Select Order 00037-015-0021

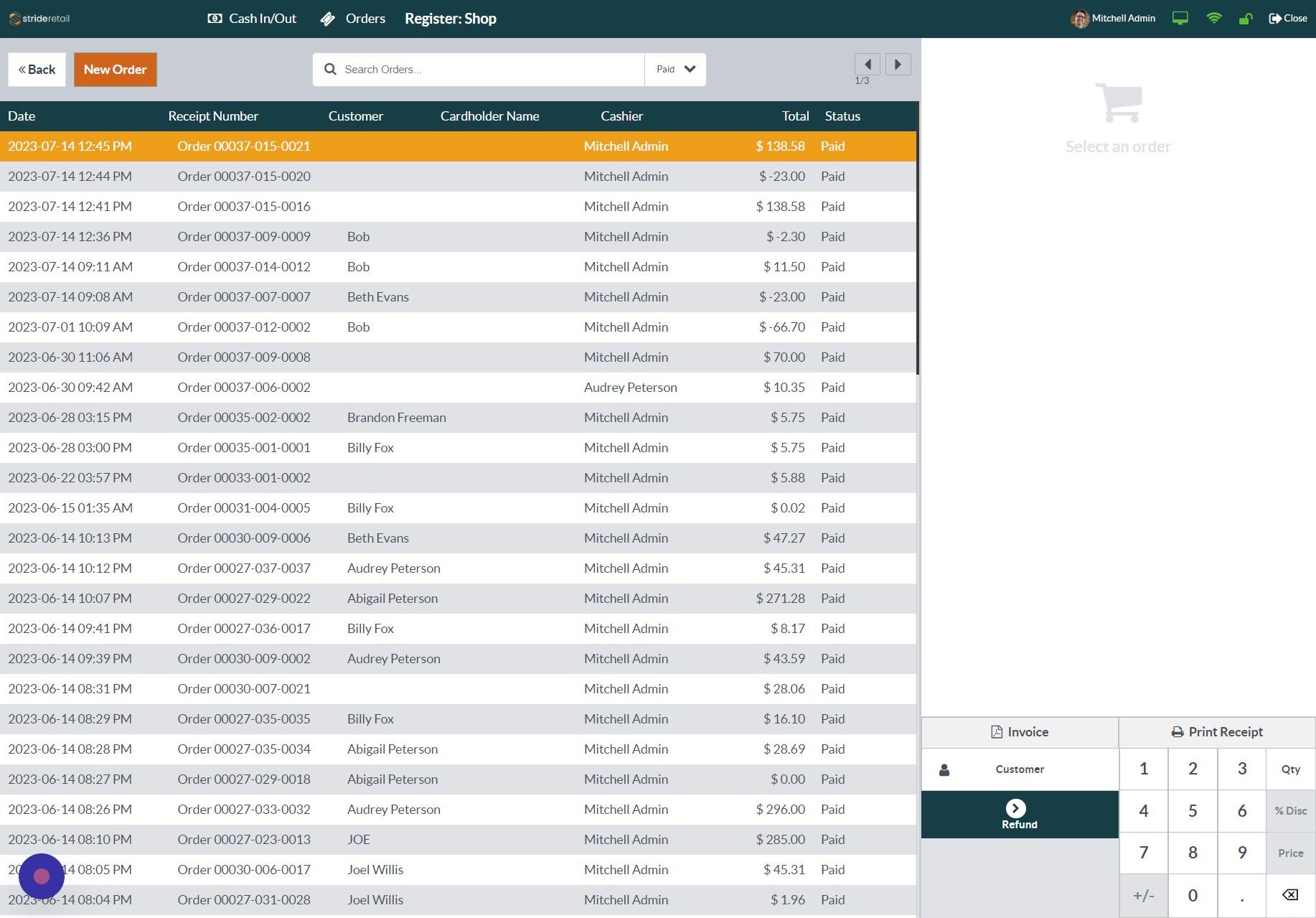(x=458, y=146)
